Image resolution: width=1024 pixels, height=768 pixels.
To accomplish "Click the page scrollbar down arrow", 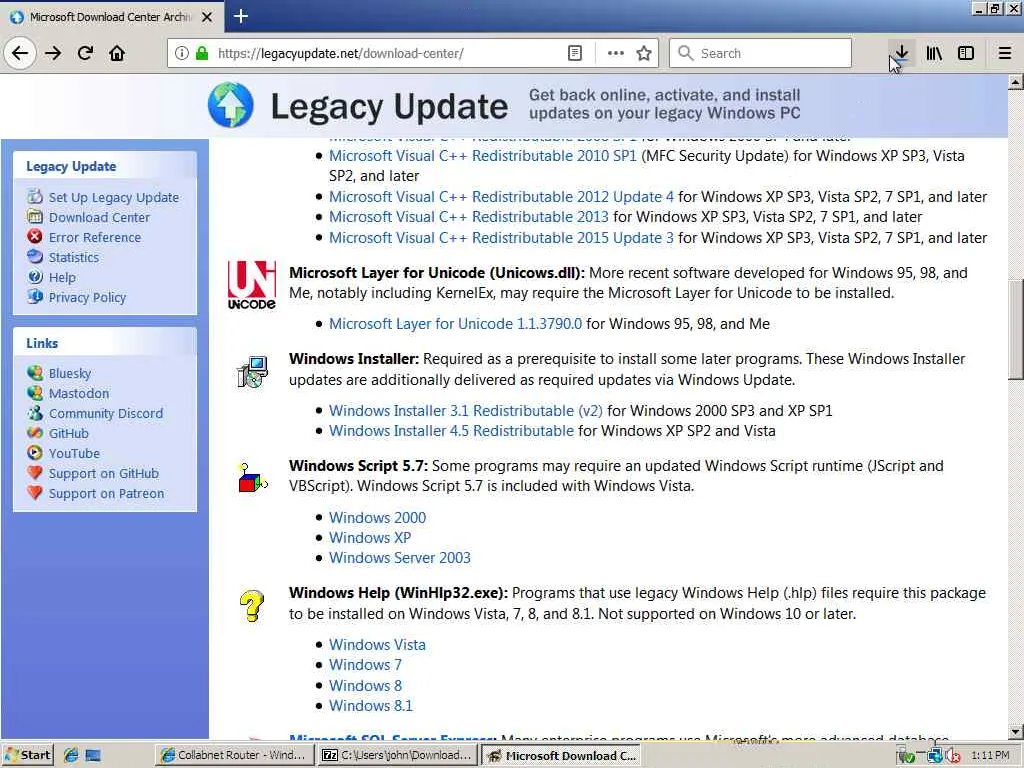I will (1016, 731).
